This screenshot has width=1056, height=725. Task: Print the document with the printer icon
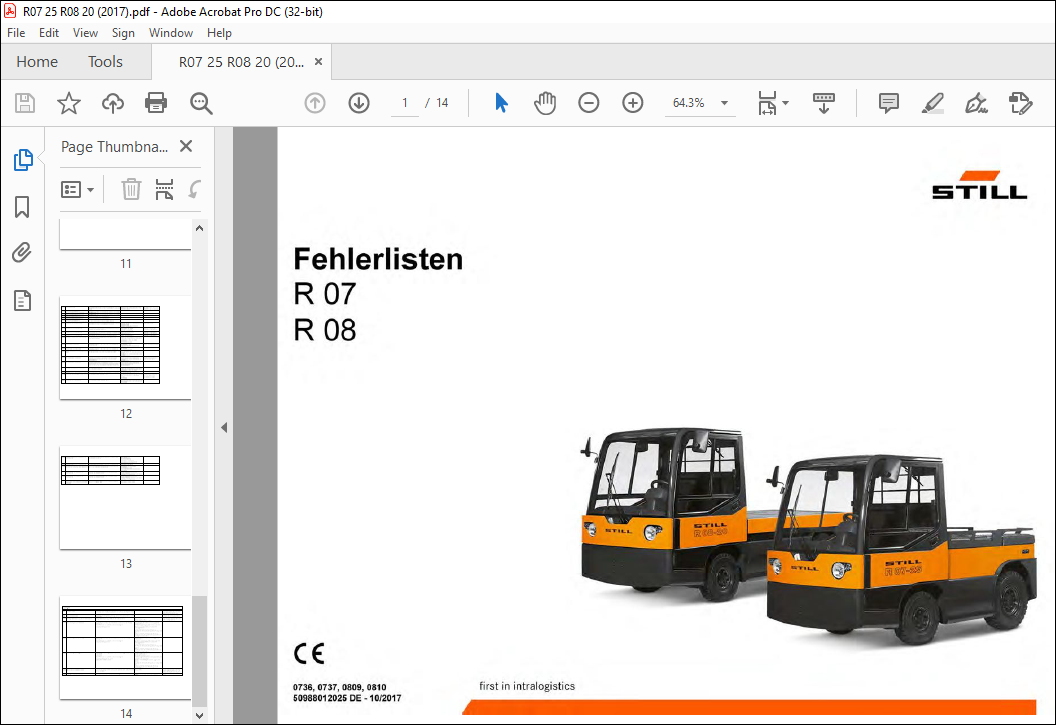coord(156,103)
